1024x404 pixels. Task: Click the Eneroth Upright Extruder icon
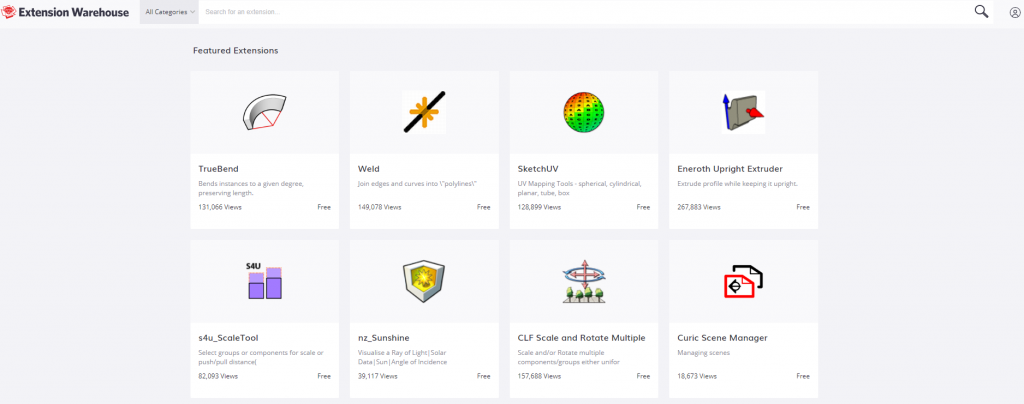click(x=743, y=112)
